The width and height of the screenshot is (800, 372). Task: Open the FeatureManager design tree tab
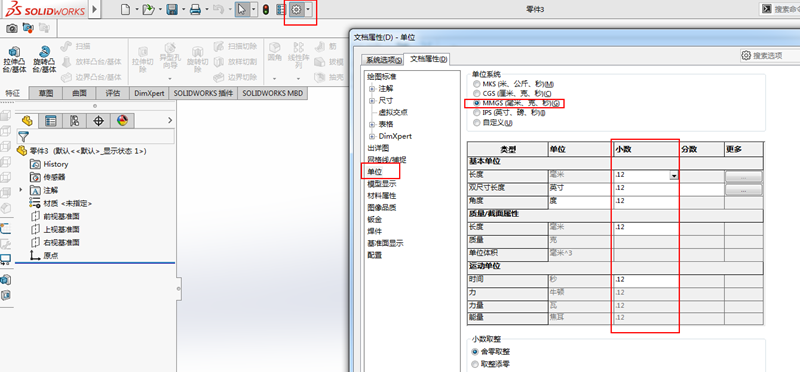point(28,121)
